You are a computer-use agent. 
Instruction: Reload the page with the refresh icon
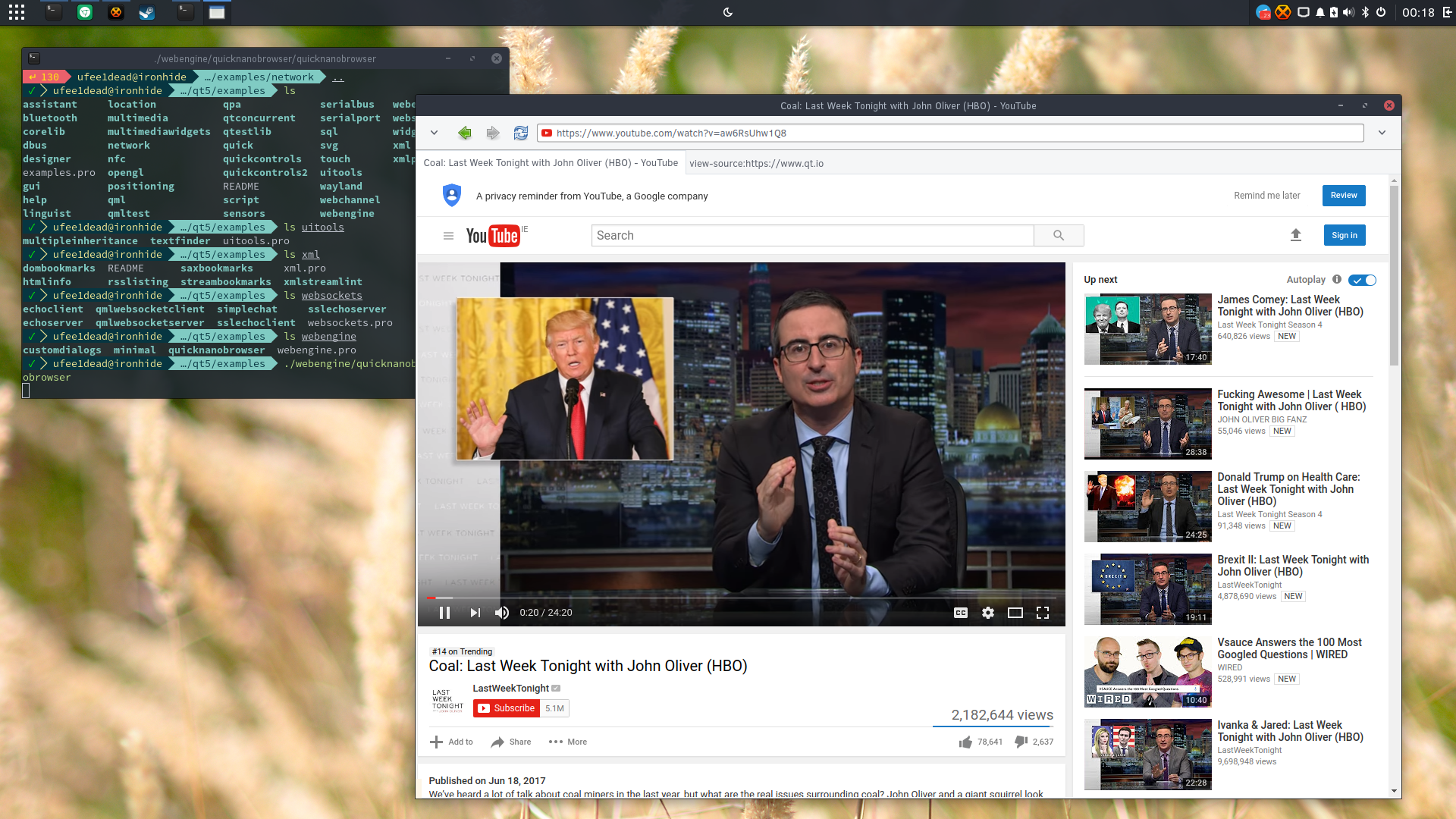click(521, 133)
